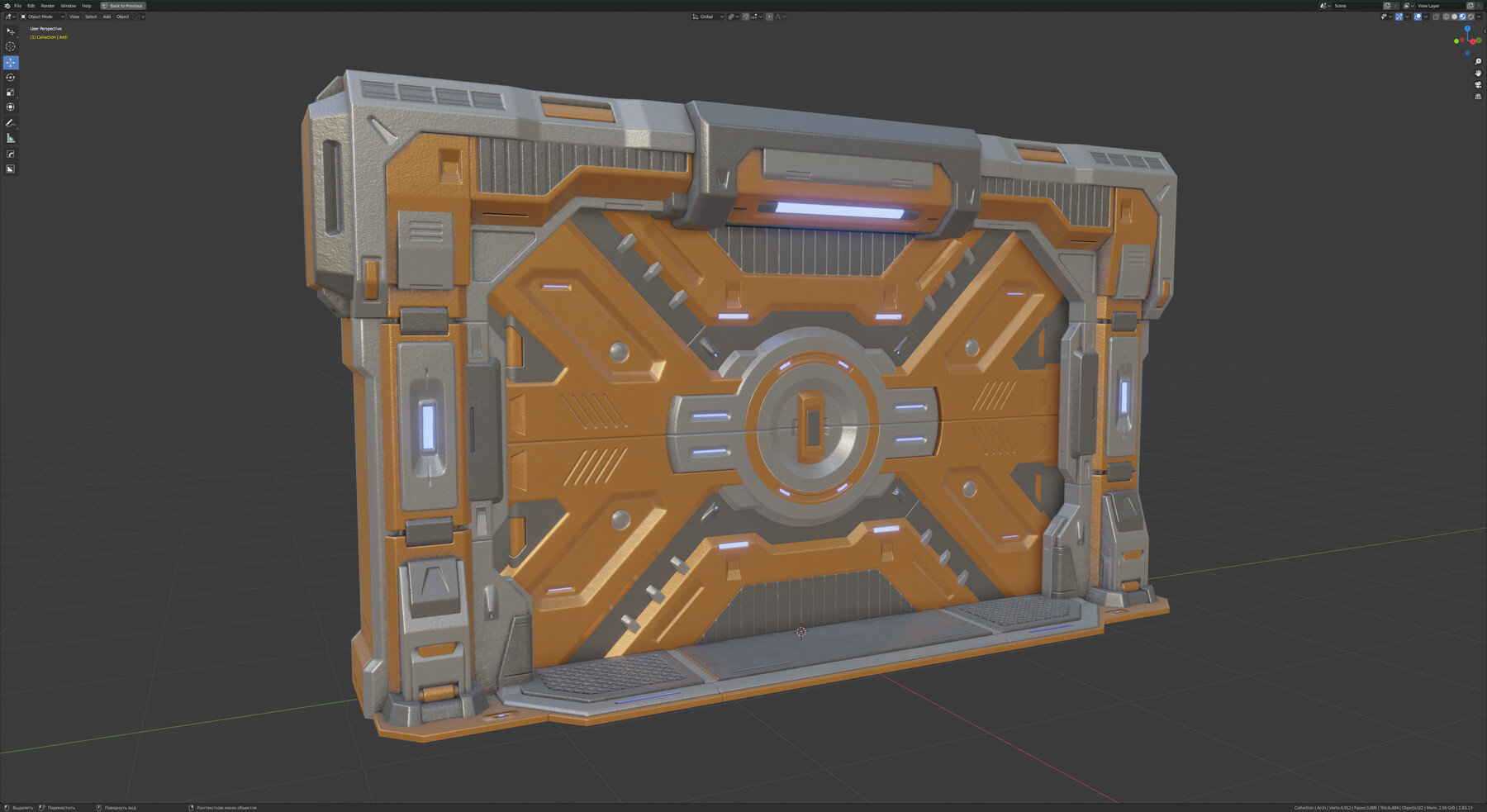The height and width of the screenshot is (812, 1487).
Task: Expand proportional falloff dropdown
Action: pyautogui.click(x=780, y=17)
